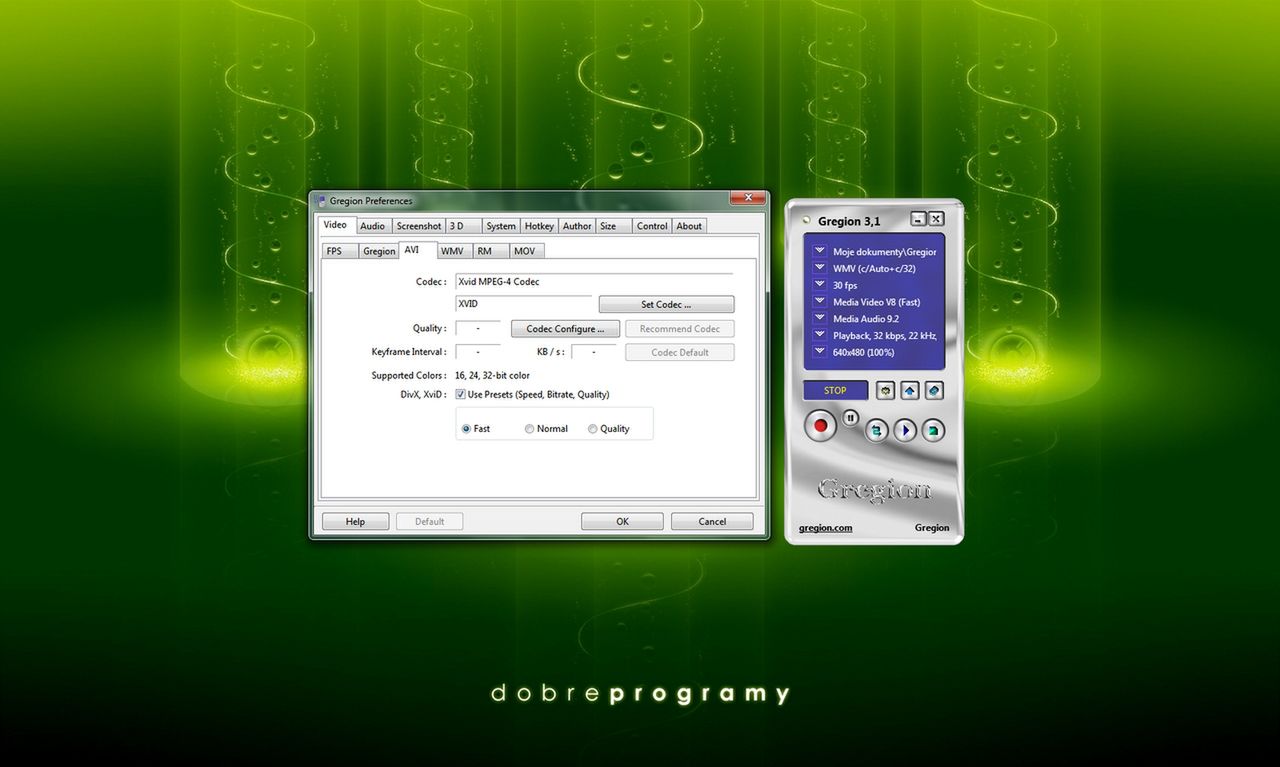The width and height of the screenshot is (1280, 767).
Task: Click the round cyan swap-arrows button
Action: (876, 430)
